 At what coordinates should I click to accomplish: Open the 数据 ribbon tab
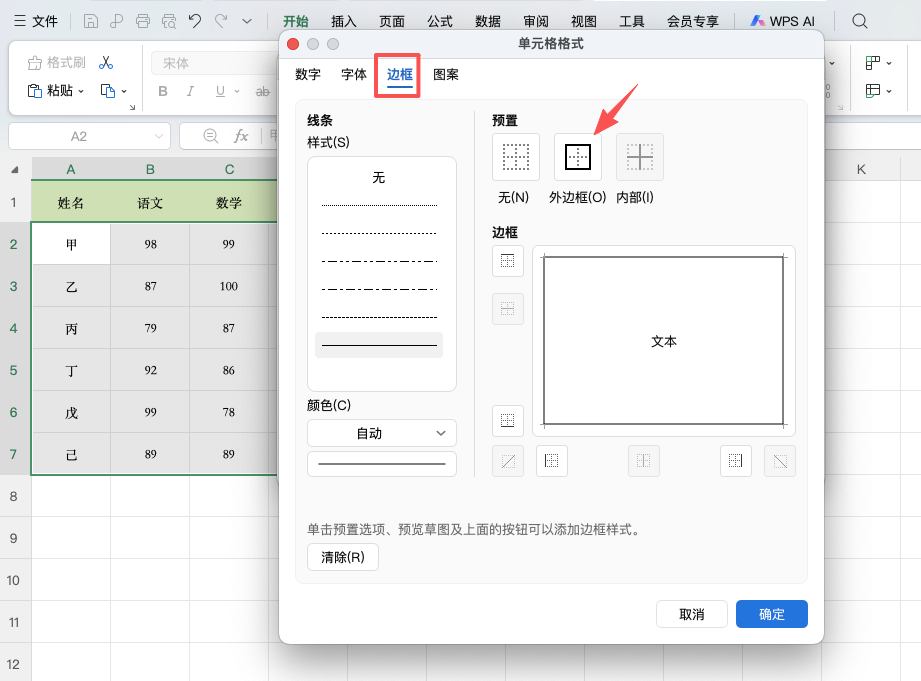[x=488, y=22]
